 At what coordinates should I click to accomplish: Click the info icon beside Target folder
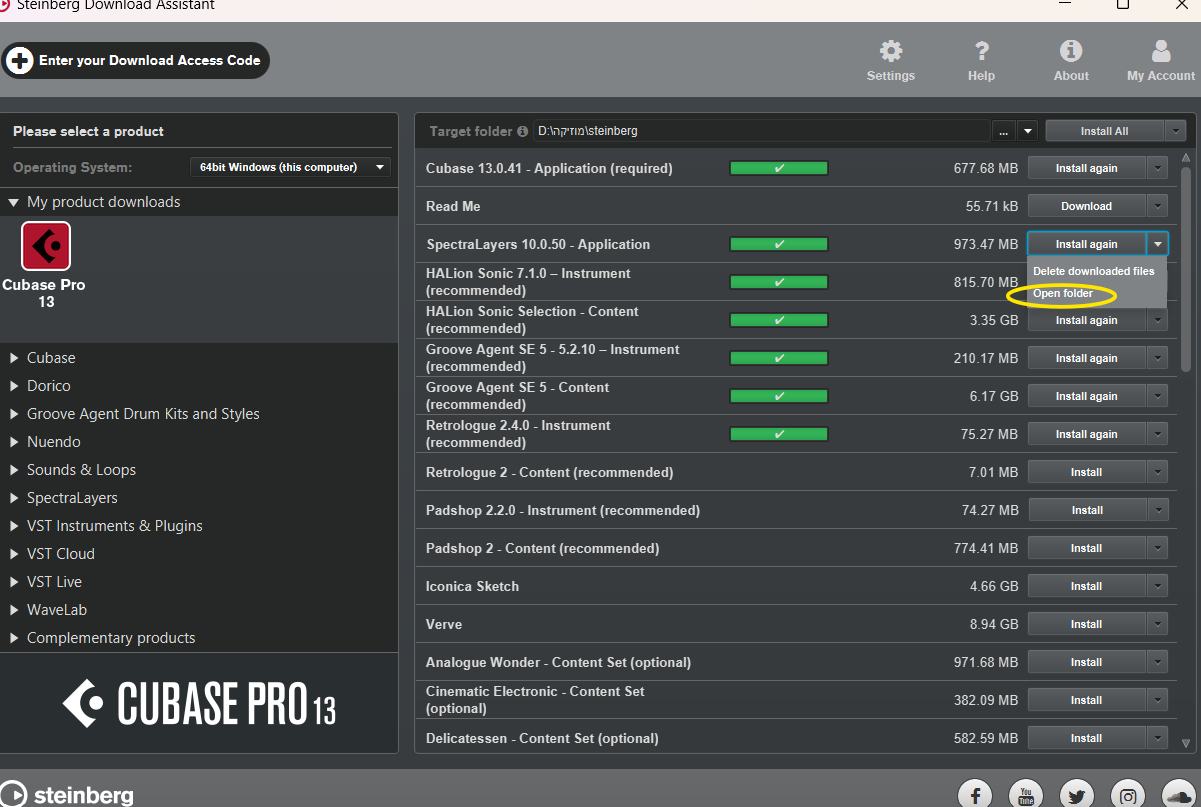(522, 131)
